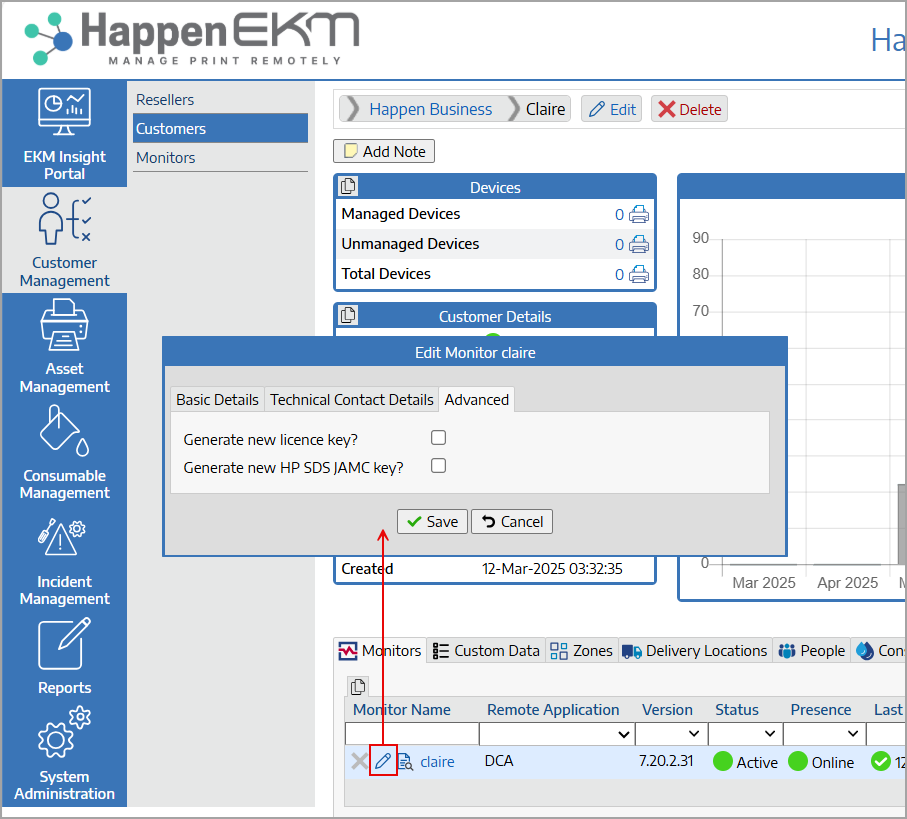The height and width of the screenshot is (819, 907).
Task: Click the printer icon beside Managed Devices
Action: (x=639, y=214)
